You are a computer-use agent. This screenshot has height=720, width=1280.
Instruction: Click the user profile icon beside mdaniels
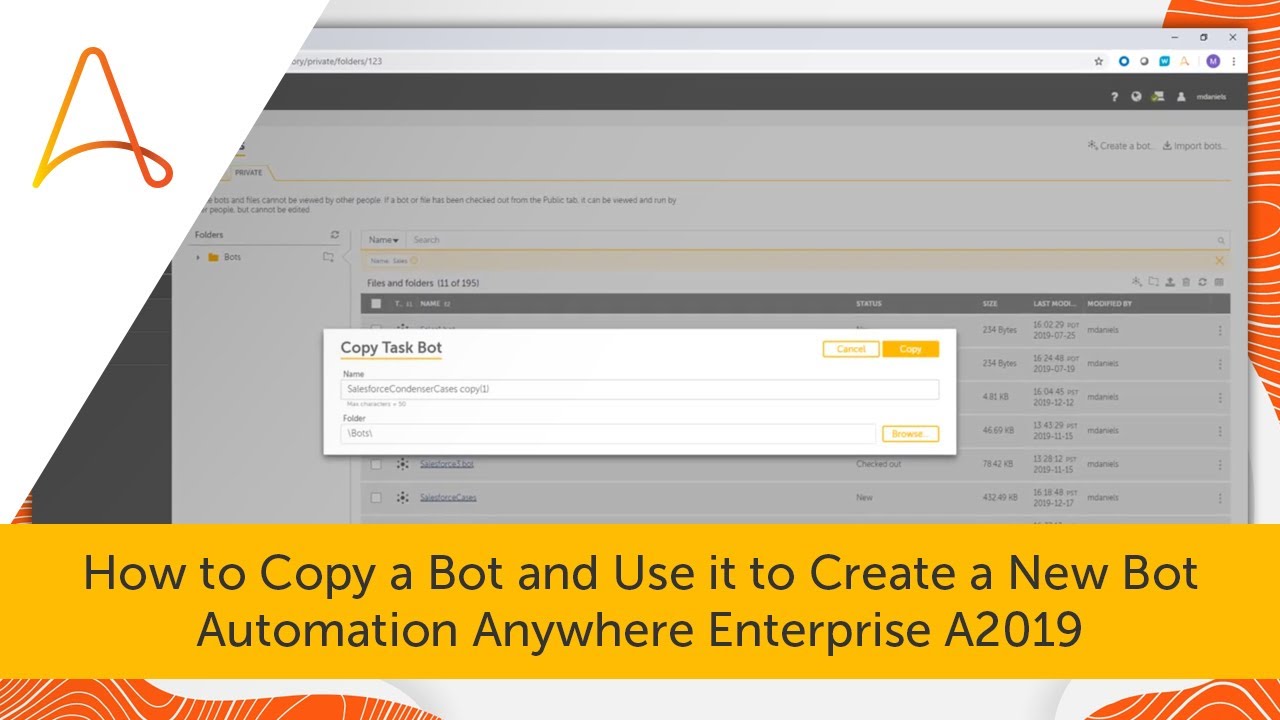[x=1181, y=97]
